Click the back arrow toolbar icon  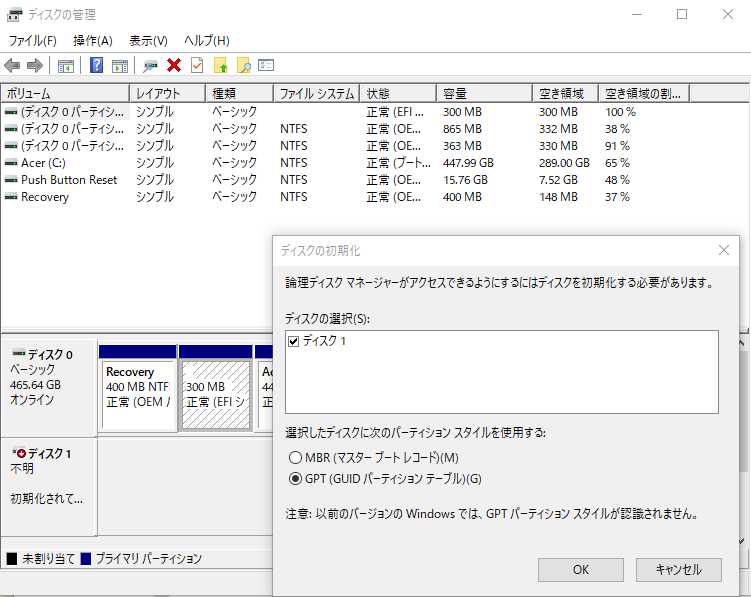[12, 65]
